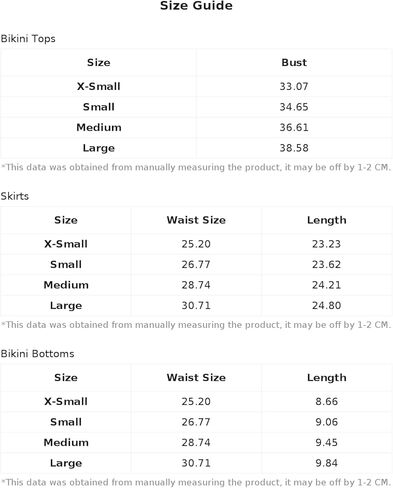Screen dimensions: 393x488
Task: Select the Skirts section label
Action: tap(15, 196)
